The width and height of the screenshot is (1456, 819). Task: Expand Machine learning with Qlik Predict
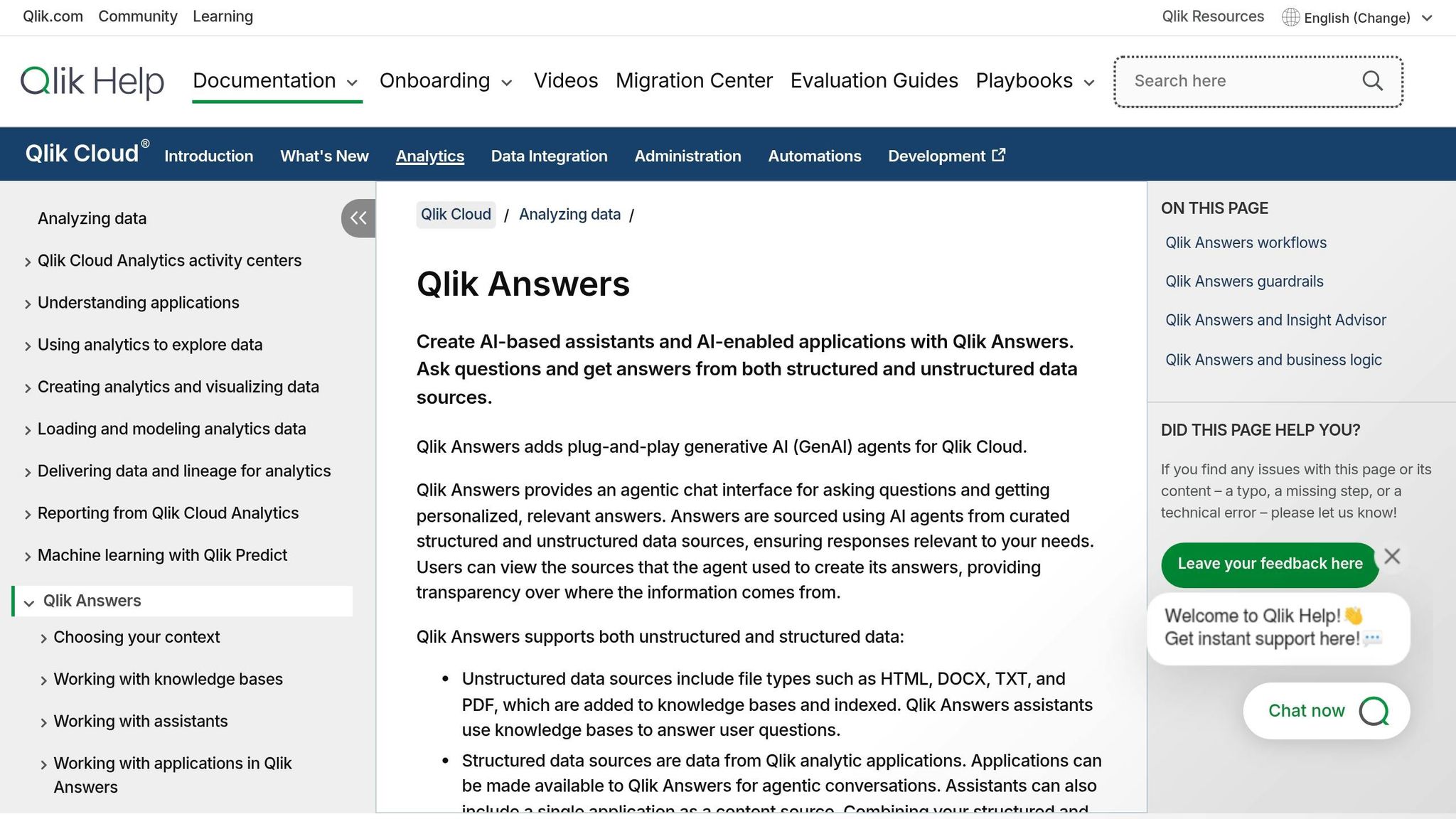point(28,556)
